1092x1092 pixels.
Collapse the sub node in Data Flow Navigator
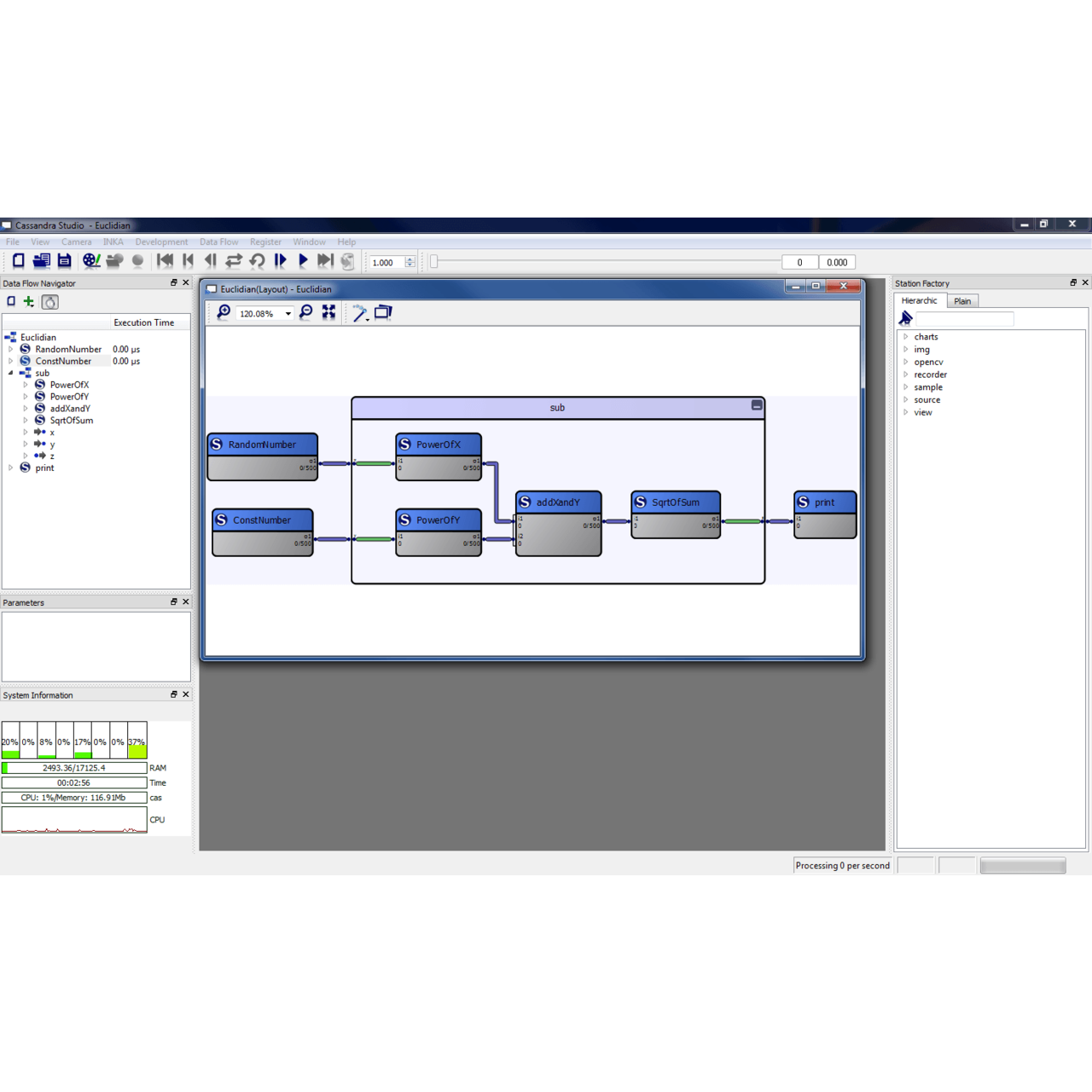pos(9,373)
